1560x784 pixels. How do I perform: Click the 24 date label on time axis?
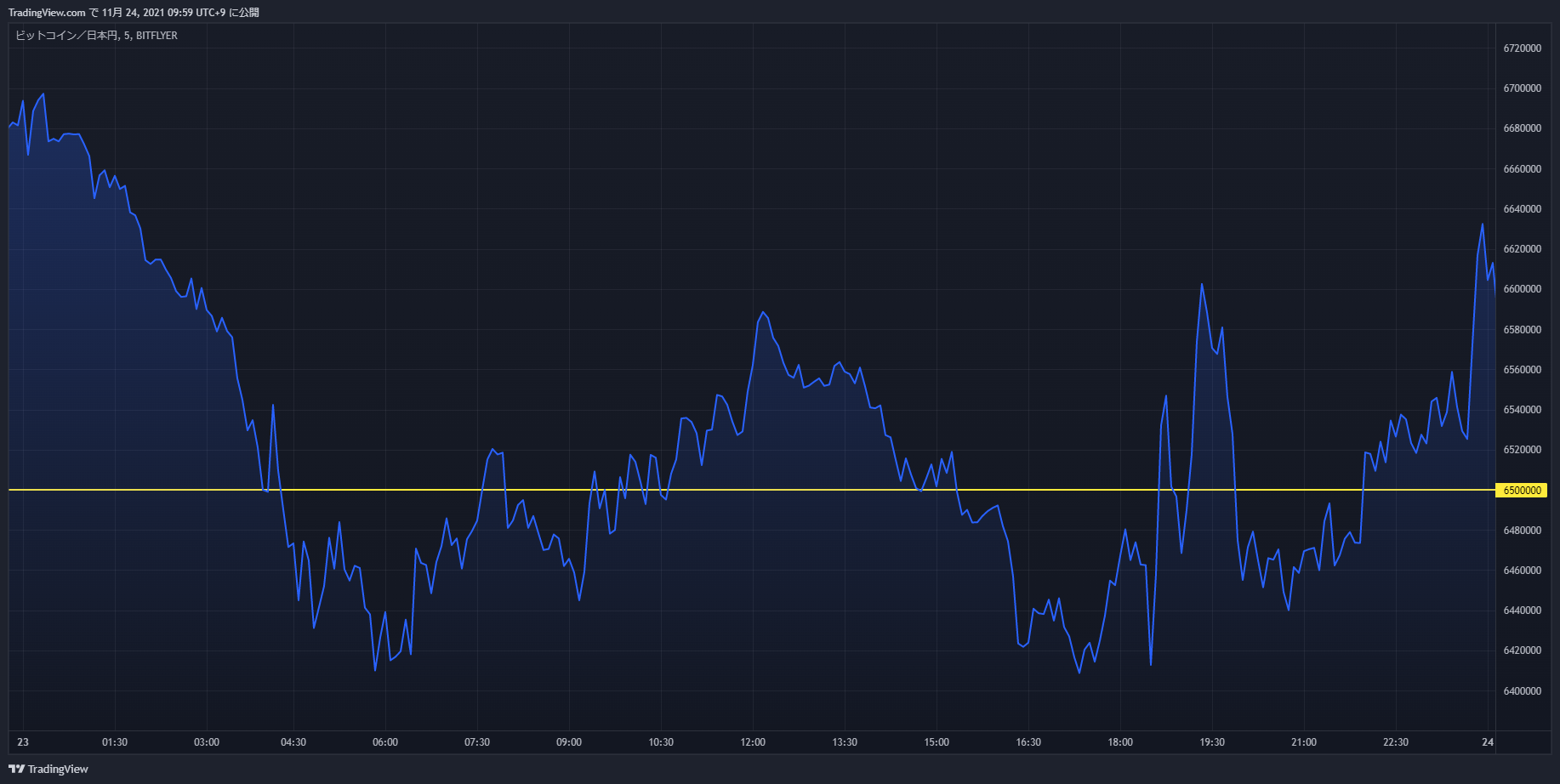1488,742
